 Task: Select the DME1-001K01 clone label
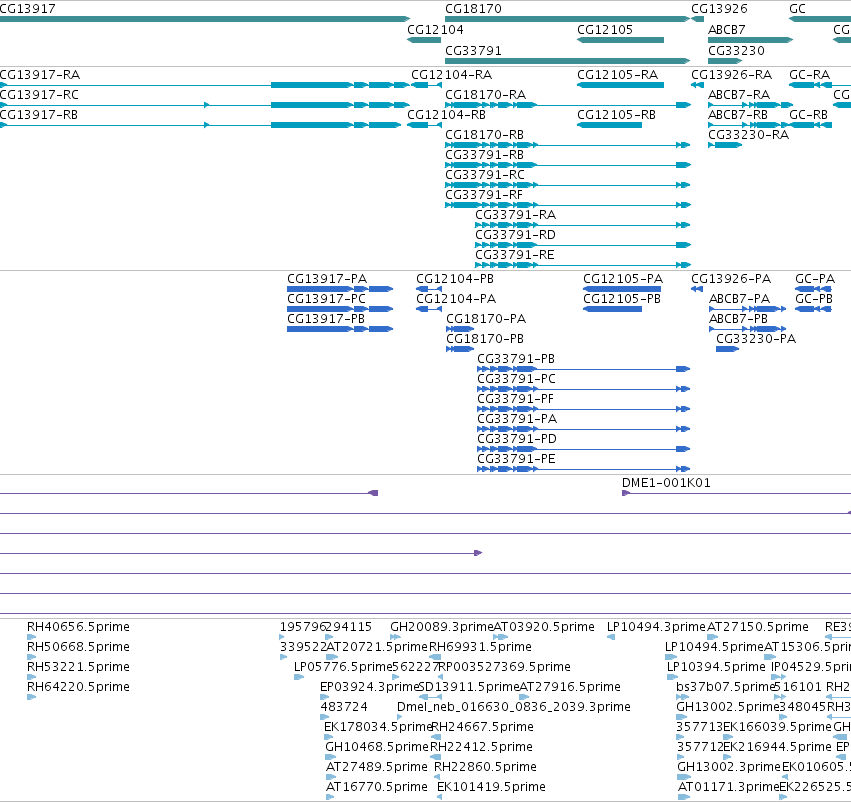tap(666, 482)
